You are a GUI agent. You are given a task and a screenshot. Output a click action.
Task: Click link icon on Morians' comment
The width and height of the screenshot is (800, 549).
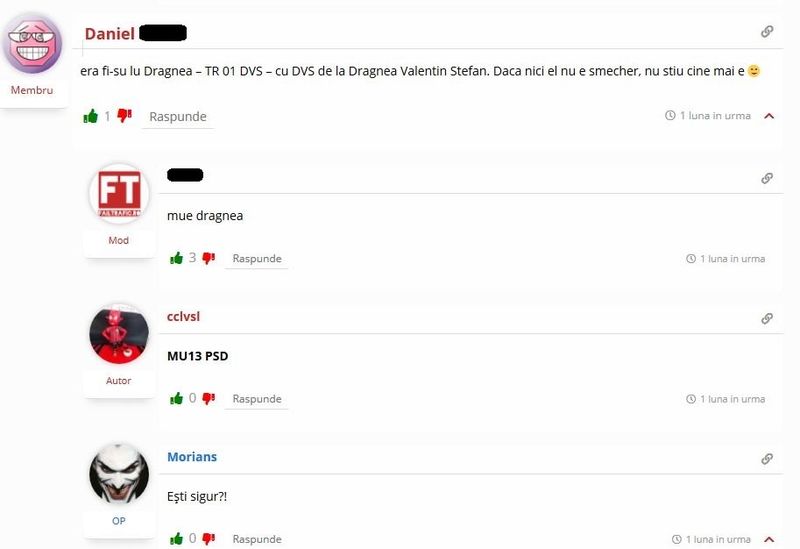[767, 459]
